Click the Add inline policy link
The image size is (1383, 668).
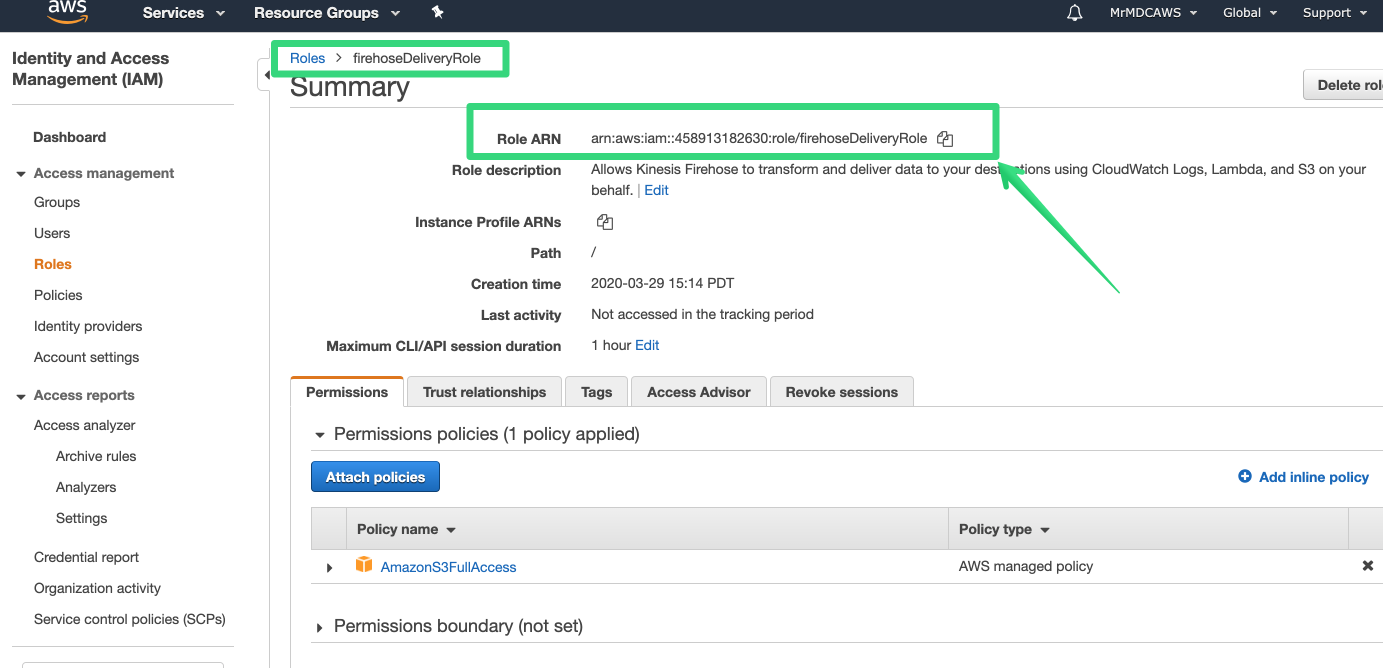[x=1314, y=477]
